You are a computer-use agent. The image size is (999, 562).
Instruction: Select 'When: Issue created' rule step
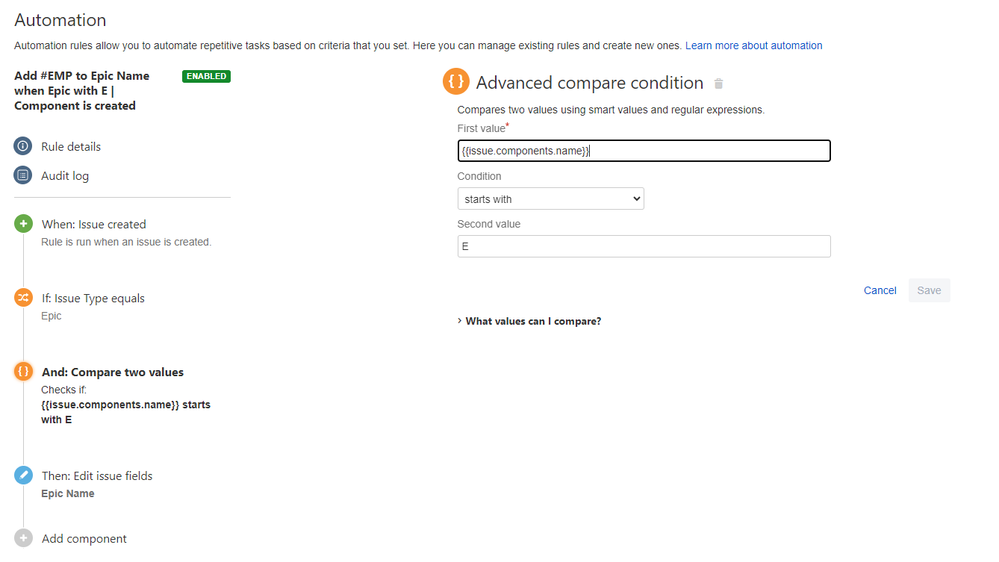click(94, 224)
